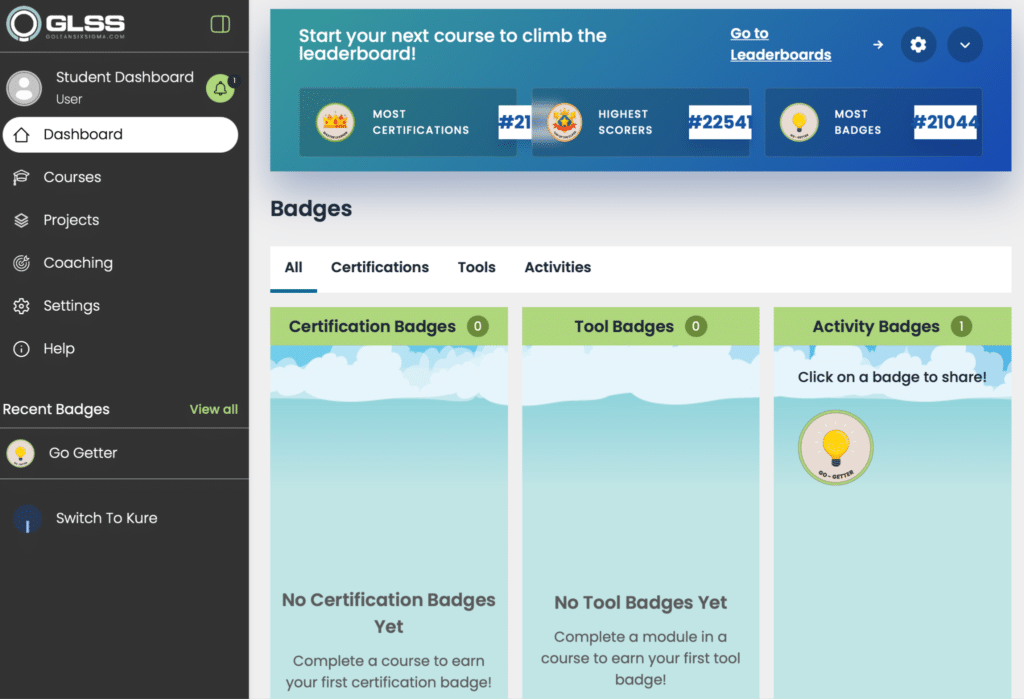
Task: Open Courses from the sidebar
Action: tap(72, 177)
